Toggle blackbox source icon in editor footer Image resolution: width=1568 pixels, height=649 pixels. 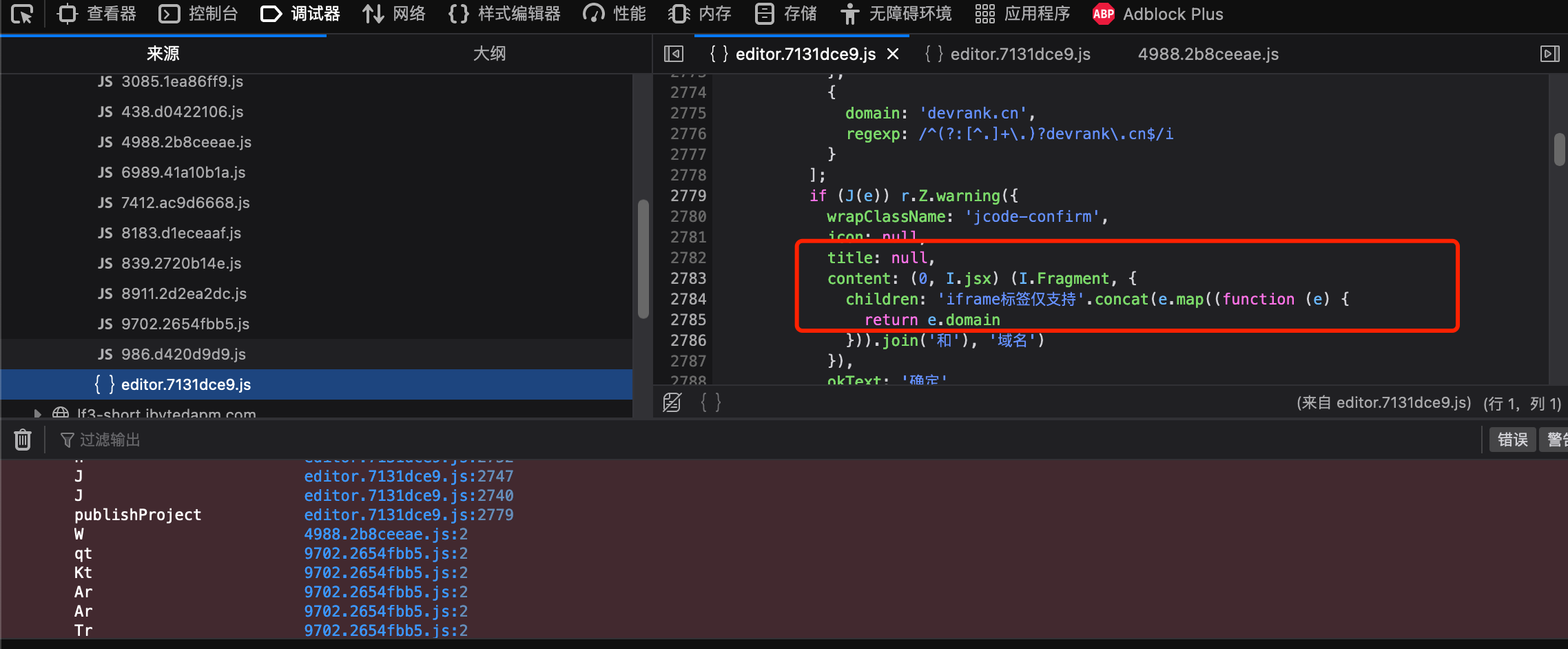click(672, 402)
